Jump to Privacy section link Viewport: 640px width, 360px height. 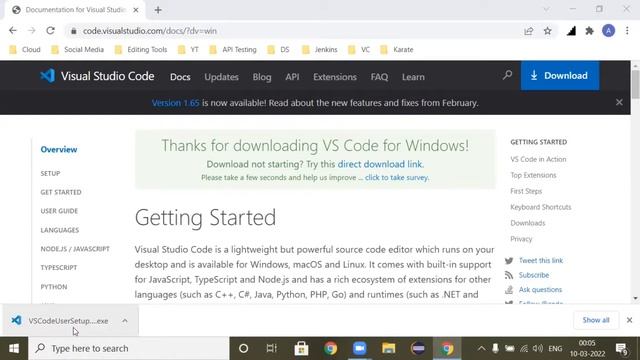click(x=521, y=239)
